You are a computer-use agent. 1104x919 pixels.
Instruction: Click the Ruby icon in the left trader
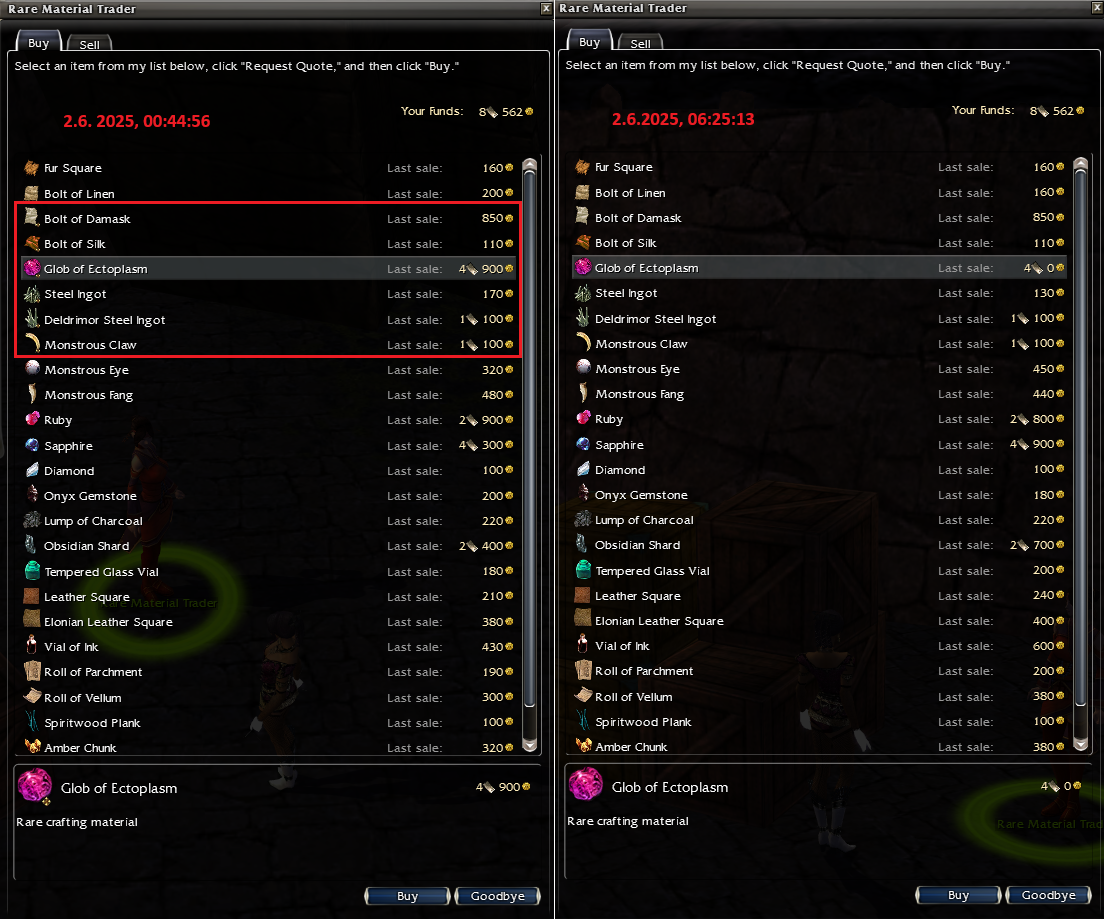tap(32, 419)
